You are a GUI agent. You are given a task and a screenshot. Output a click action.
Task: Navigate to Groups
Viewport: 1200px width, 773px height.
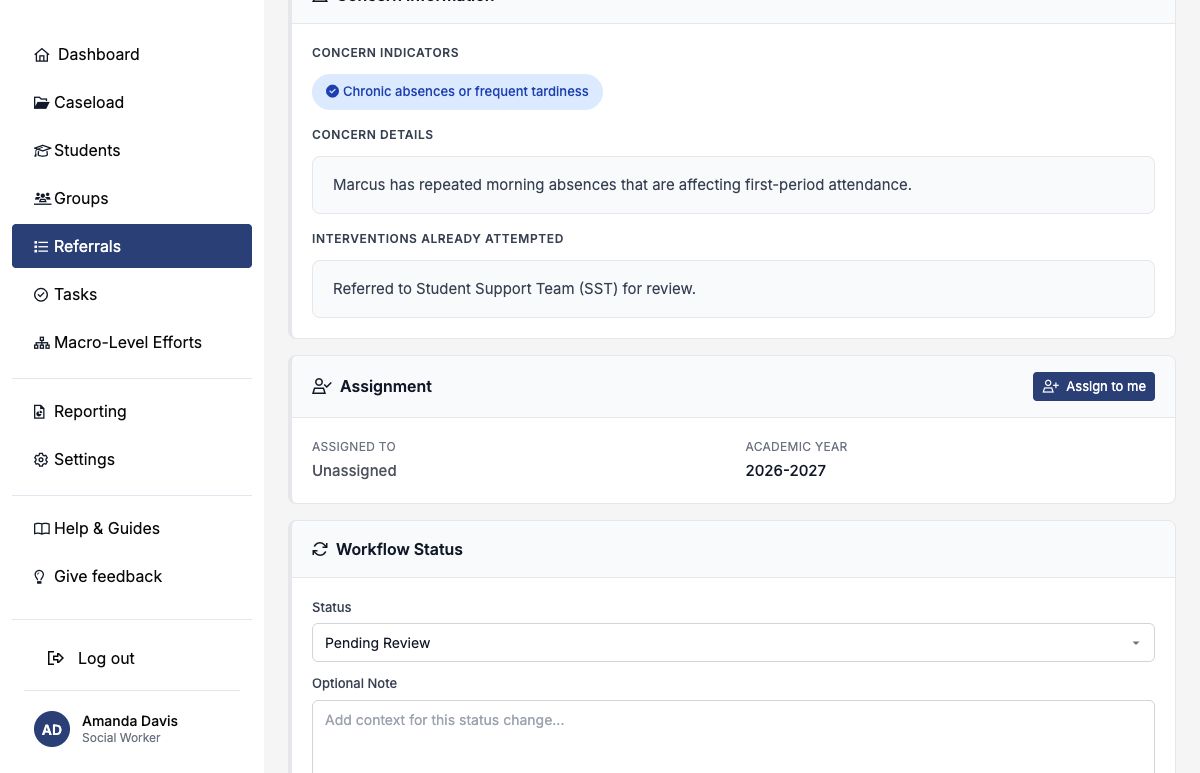(x=132, y=198)
